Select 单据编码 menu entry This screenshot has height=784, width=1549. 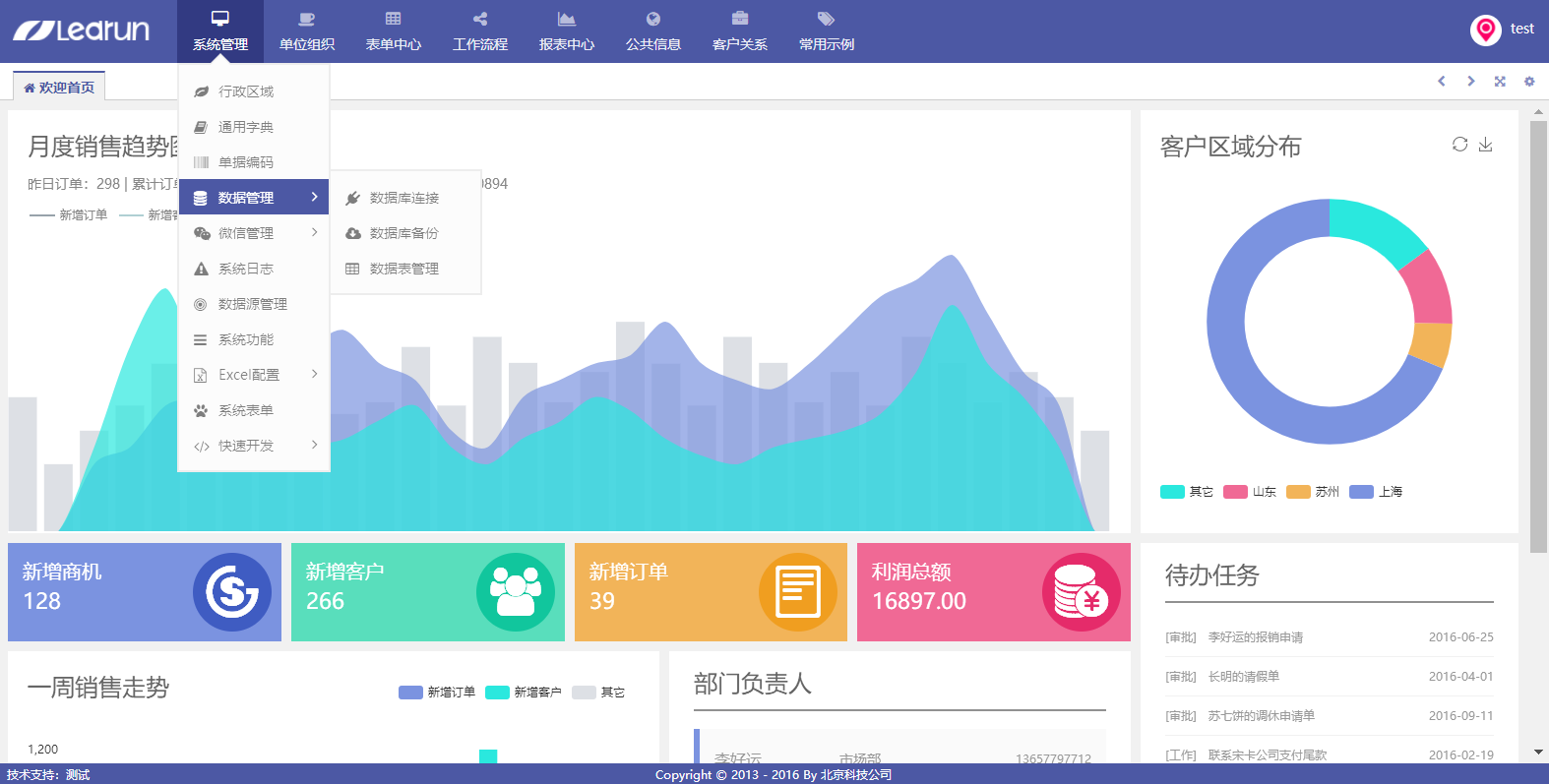(x=254, y=162)
